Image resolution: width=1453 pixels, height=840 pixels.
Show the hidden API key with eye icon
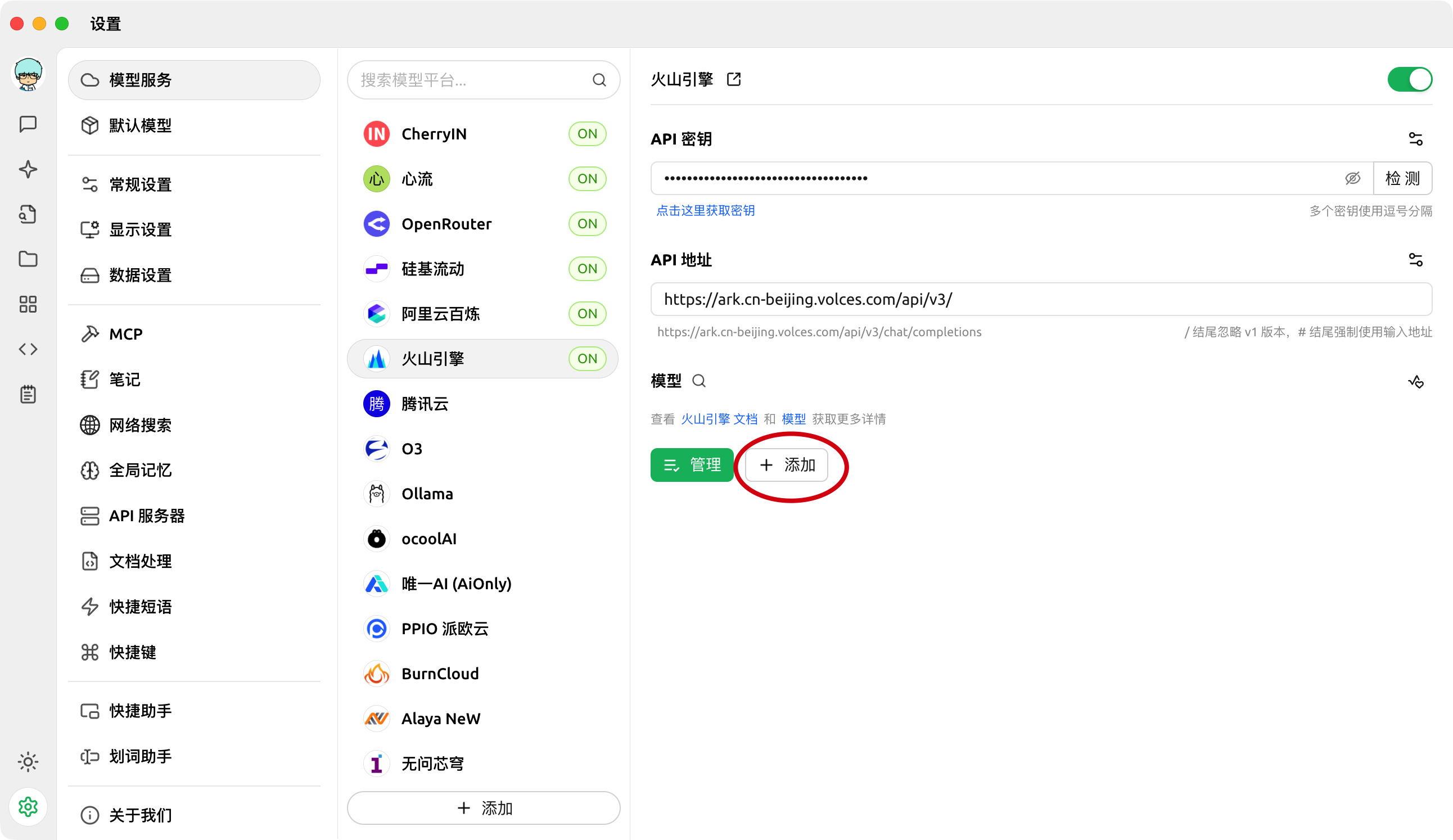[1352, 178]
